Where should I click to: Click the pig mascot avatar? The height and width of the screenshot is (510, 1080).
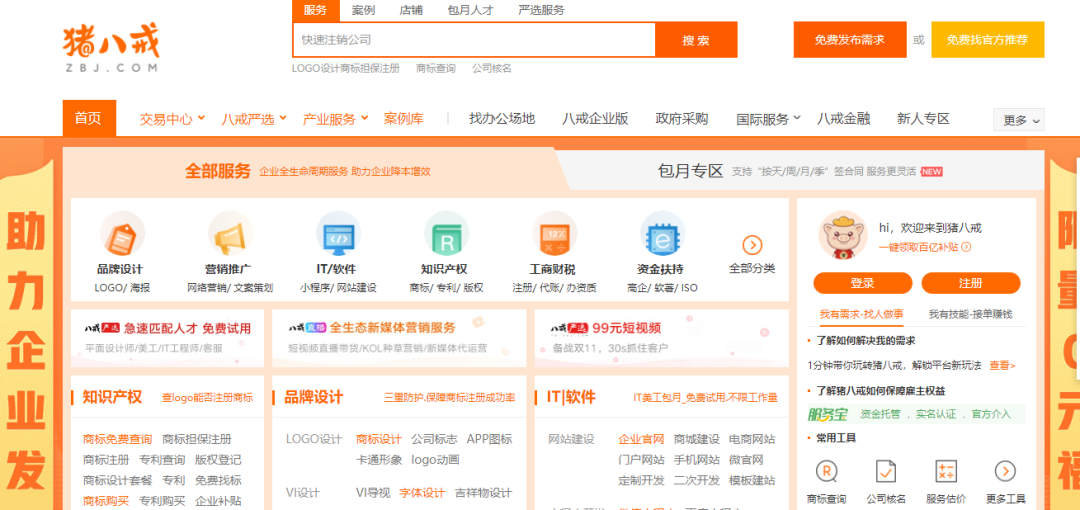843,235
